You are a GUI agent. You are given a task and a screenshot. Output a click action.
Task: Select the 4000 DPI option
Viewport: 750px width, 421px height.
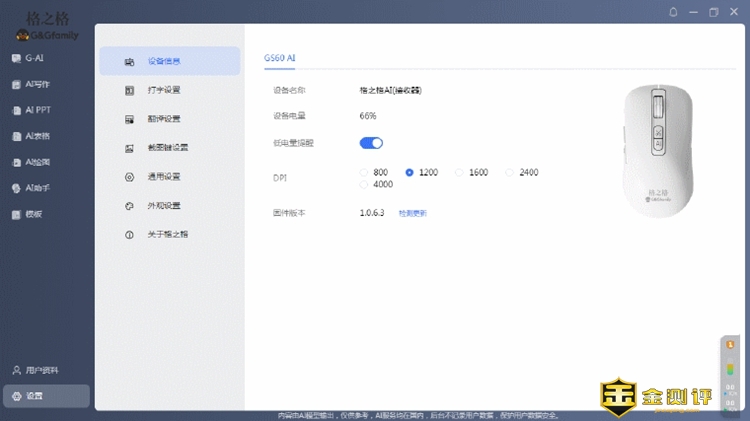(x=364, y=185)
